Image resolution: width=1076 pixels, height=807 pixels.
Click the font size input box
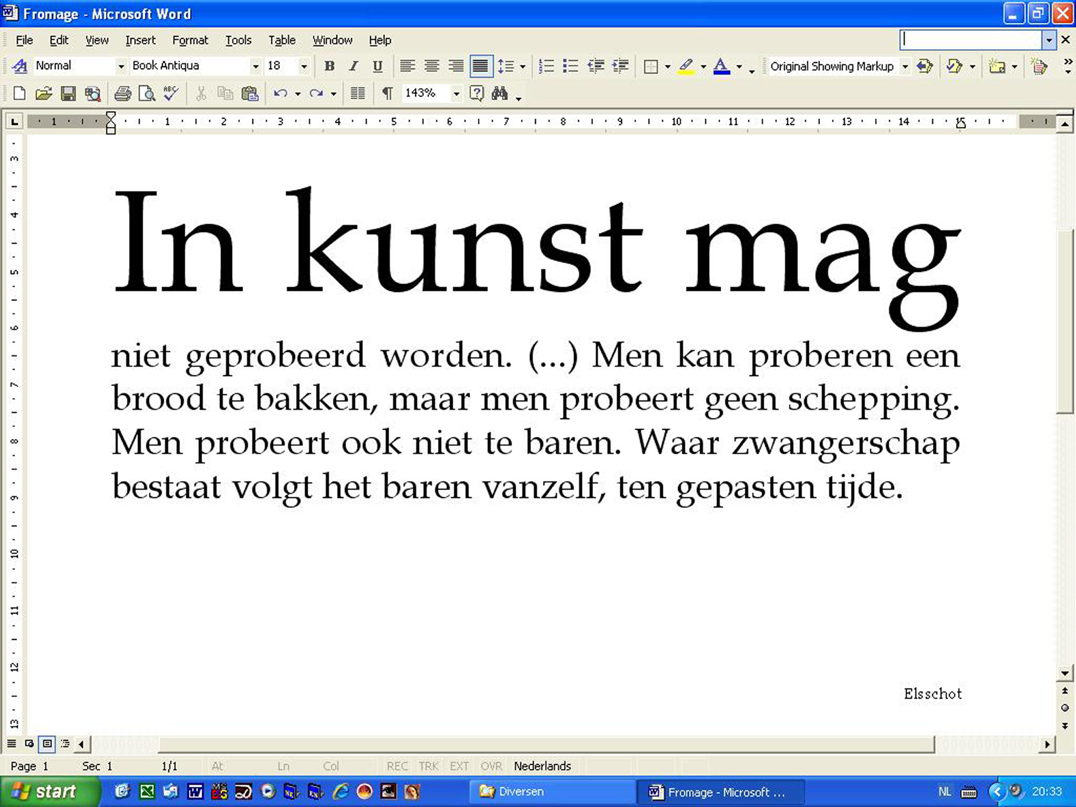[280, 66]
